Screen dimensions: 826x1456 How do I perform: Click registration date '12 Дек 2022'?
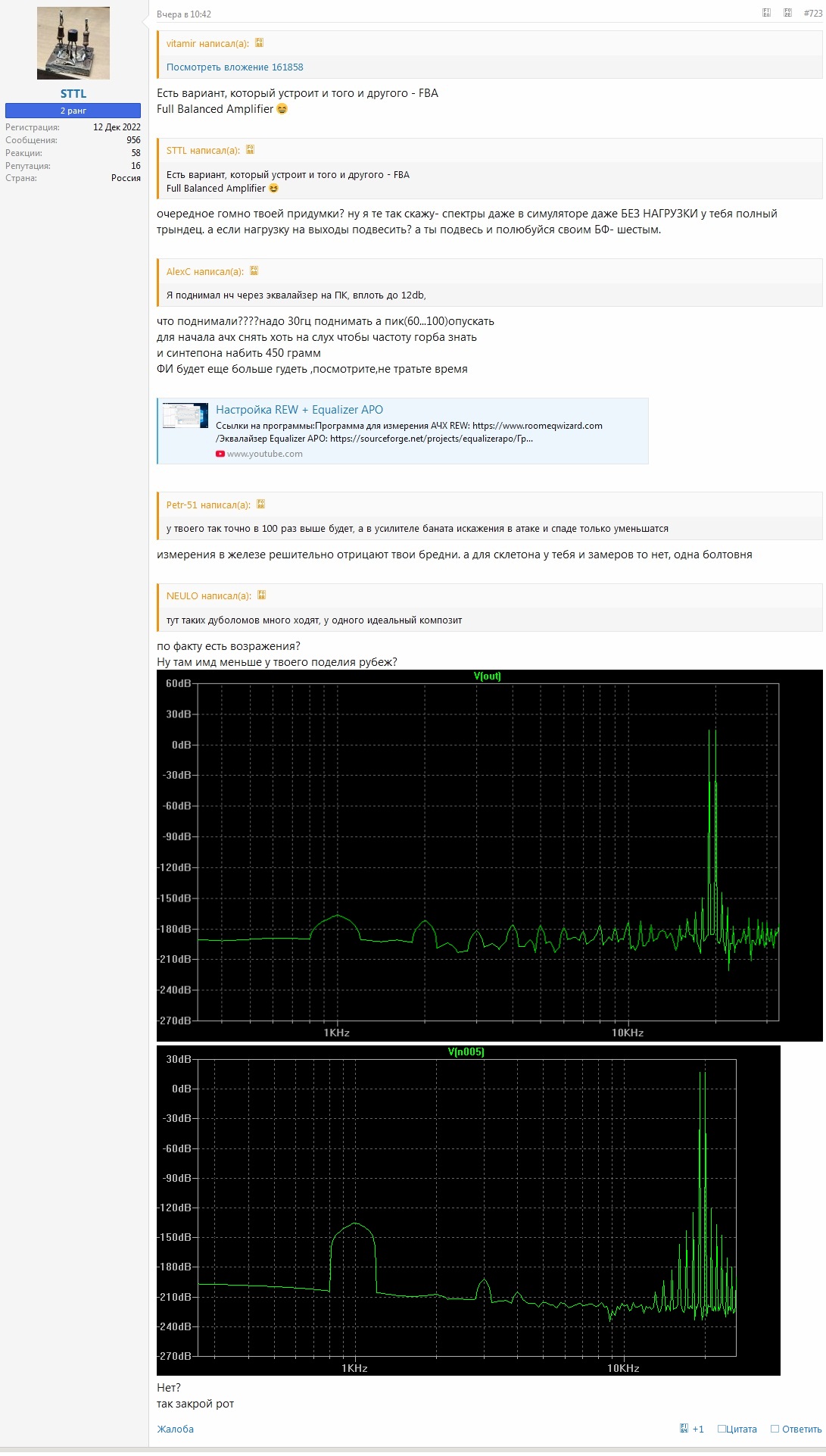117,127
